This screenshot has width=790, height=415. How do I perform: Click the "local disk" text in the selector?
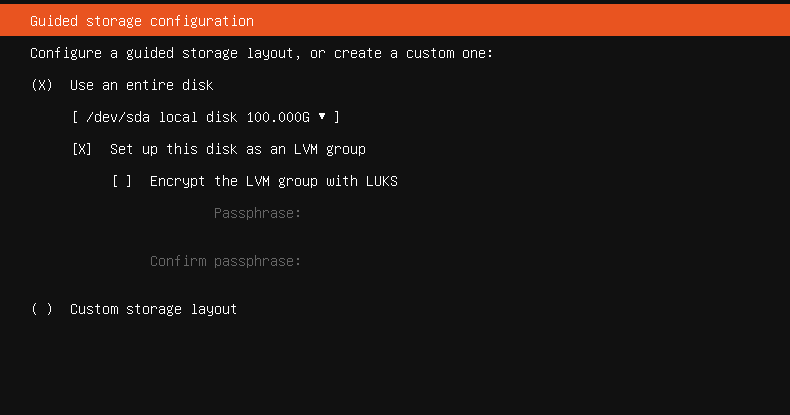point(198,117)
